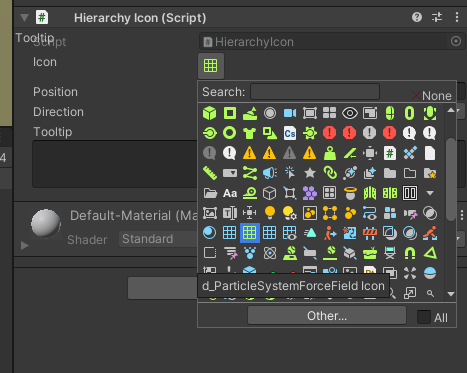The height and width of the screenshot is (373, 467).
Task: Pick the gray warning triangle icon
Action: [x=290, y=153]
